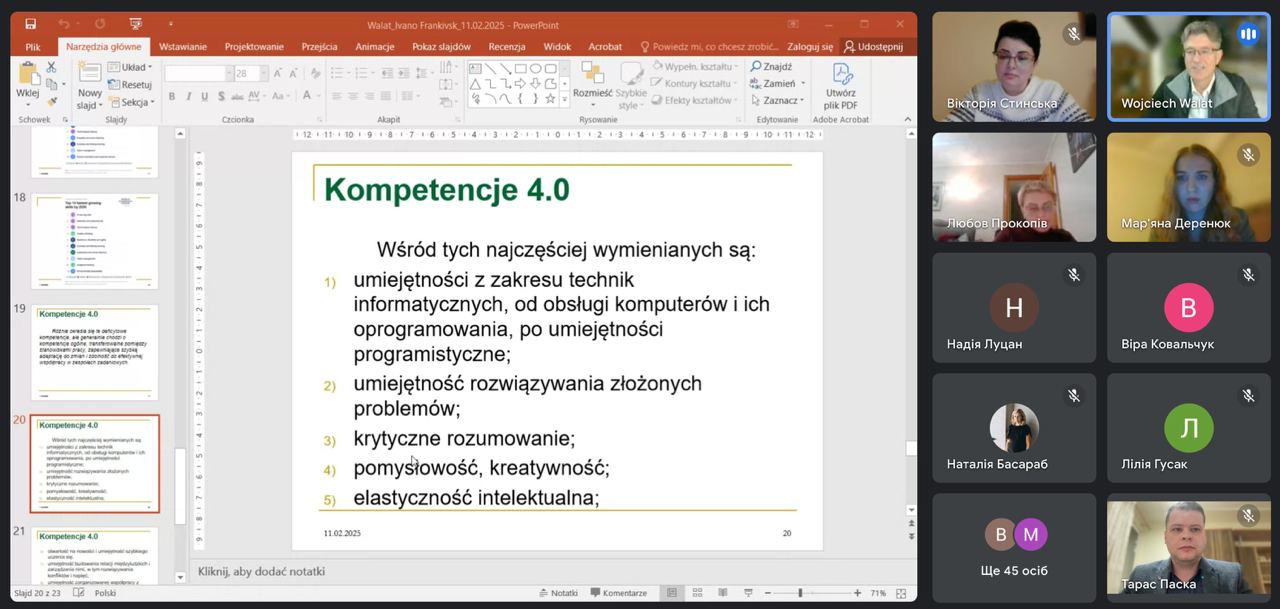The width and height of the screenshot is (1280, 609).
Task: Open the Sekcja section dropdown
Action: 134,102
